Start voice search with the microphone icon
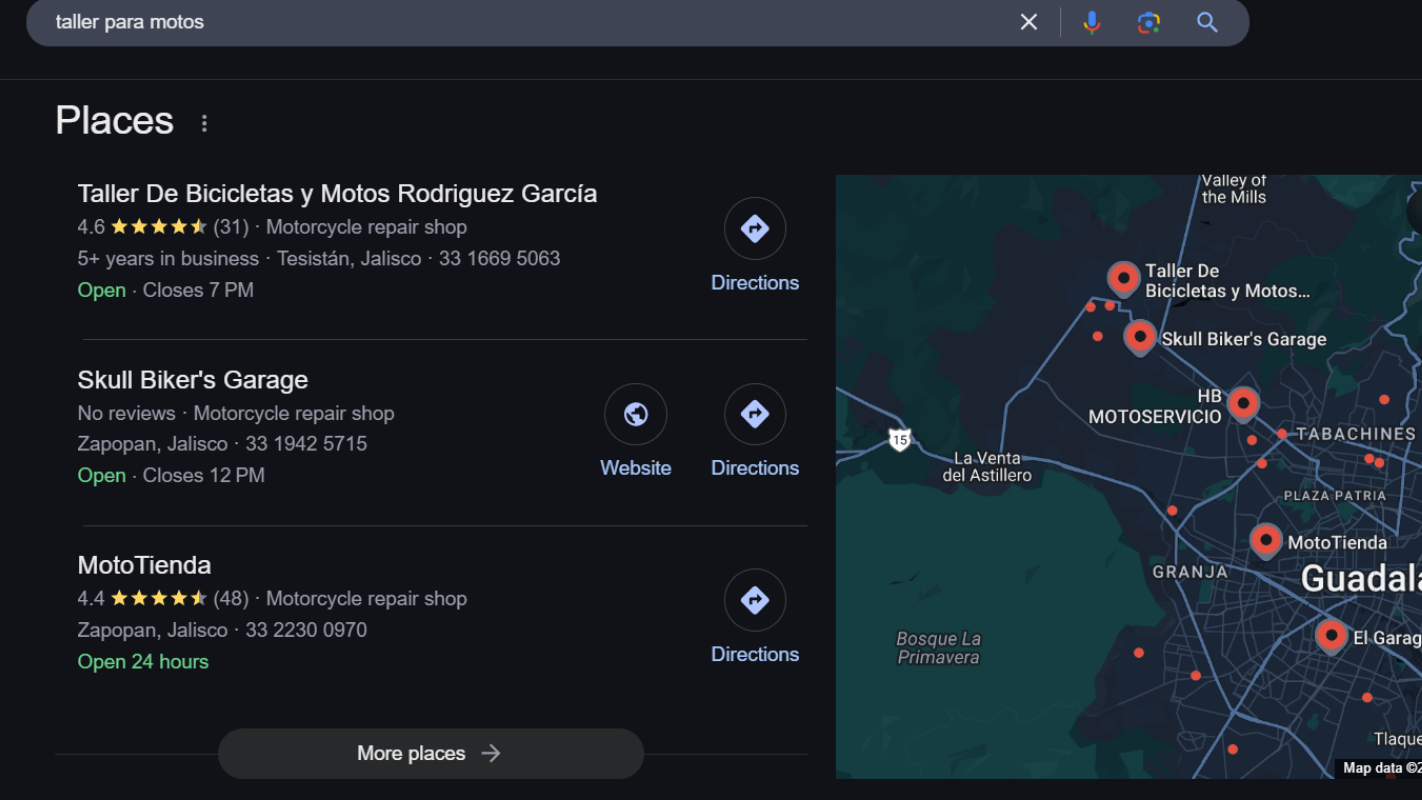 click(x=1092, y=22)
